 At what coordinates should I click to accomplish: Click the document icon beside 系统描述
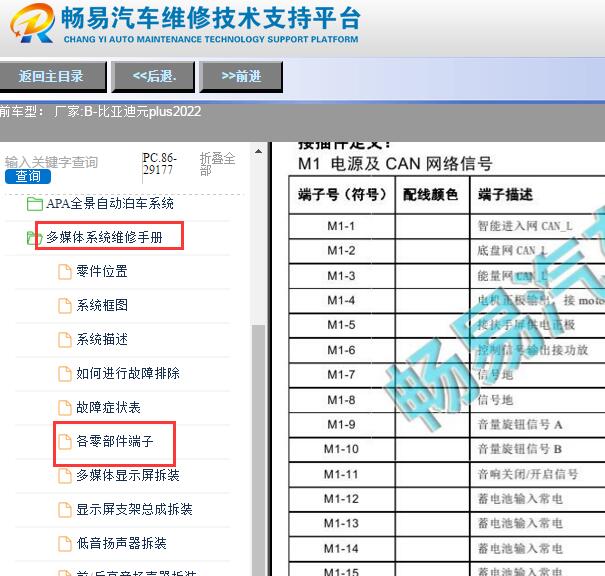coord(65,340)
